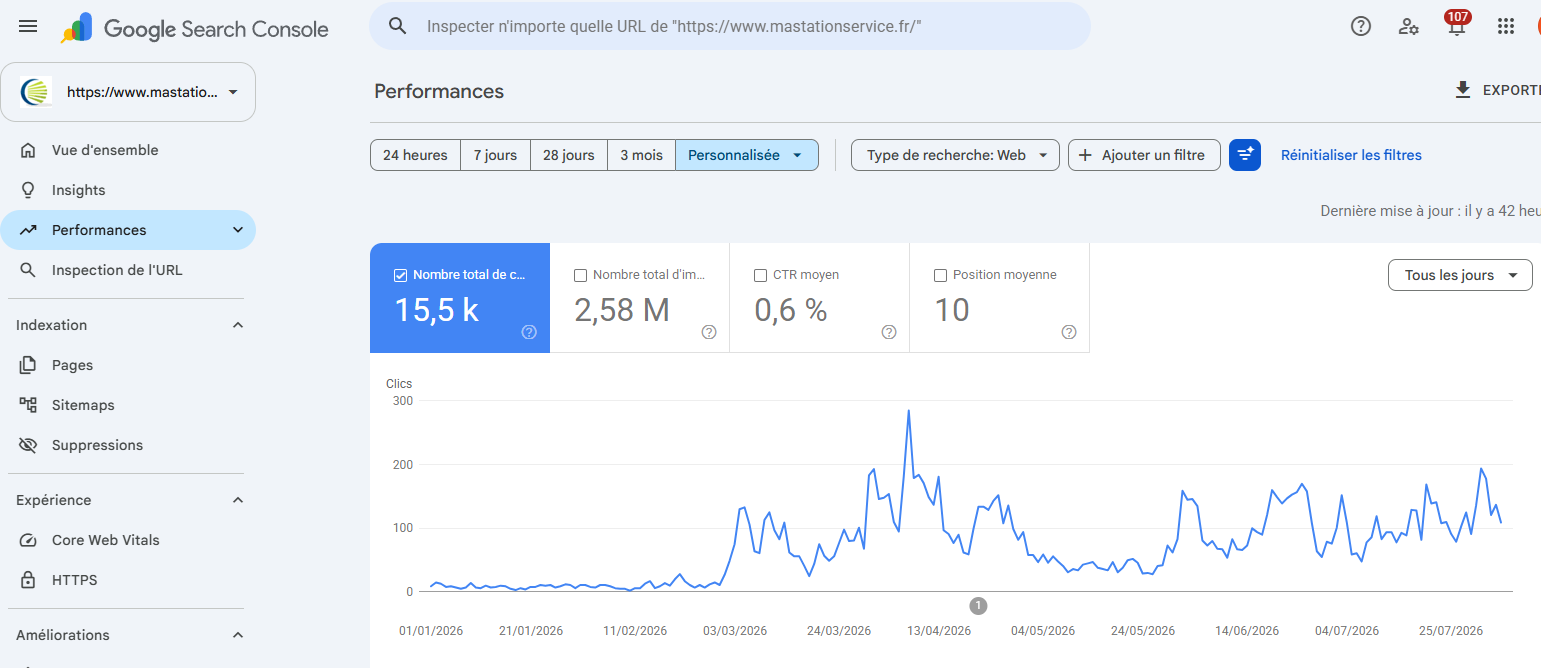Select the 28 jours range tab

tap(569, 155)
